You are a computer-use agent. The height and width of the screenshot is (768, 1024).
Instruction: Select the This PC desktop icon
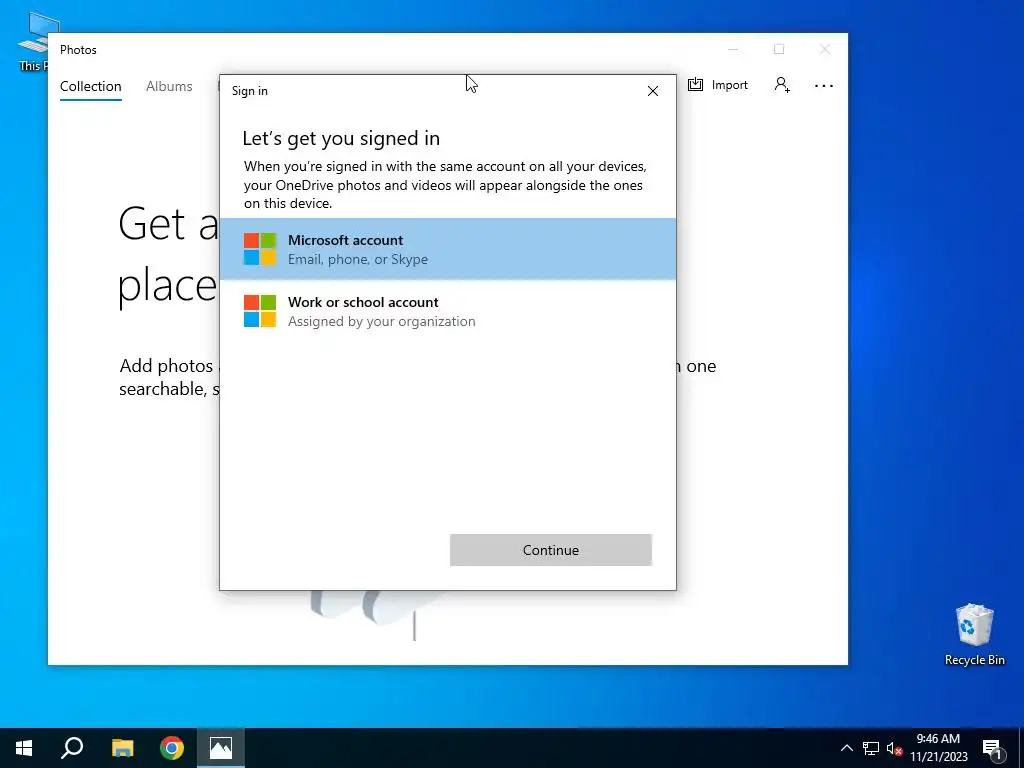pyautogui.click(x=34, y=41)
